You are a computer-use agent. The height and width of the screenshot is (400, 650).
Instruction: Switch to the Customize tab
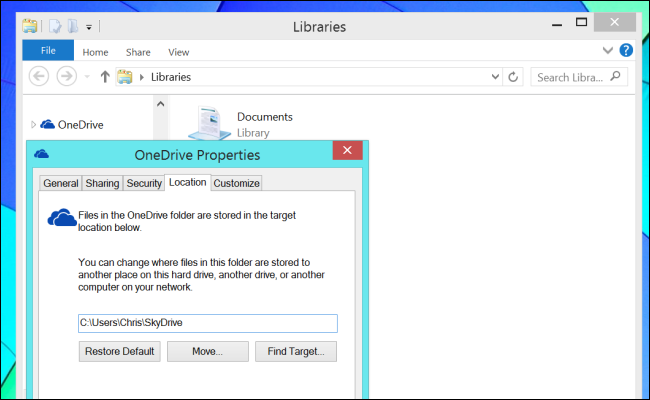coord(236,183)
